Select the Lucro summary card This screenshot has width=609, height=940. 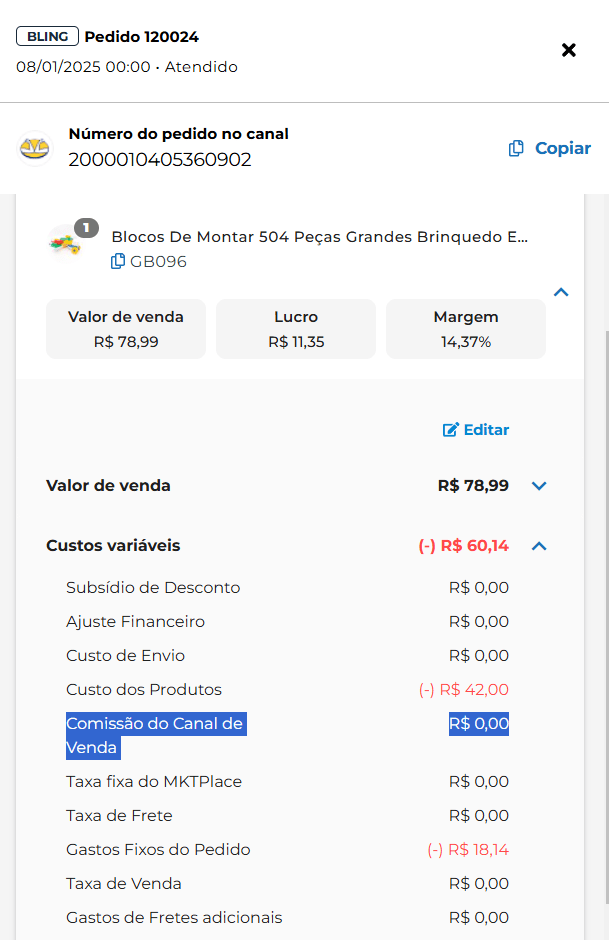(296, 329)
